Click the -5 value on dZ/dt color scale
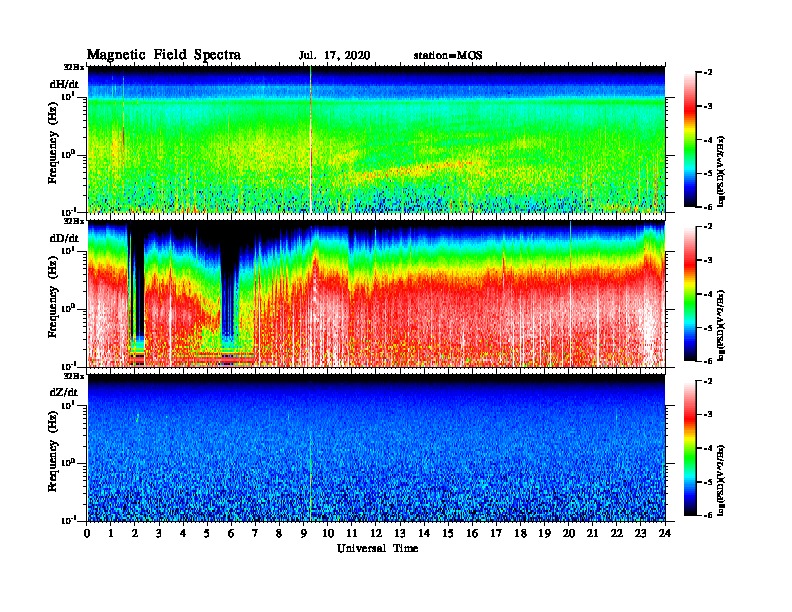Viewport: 792px width, 612px height. pyautogui.click(x=708, y=482)
